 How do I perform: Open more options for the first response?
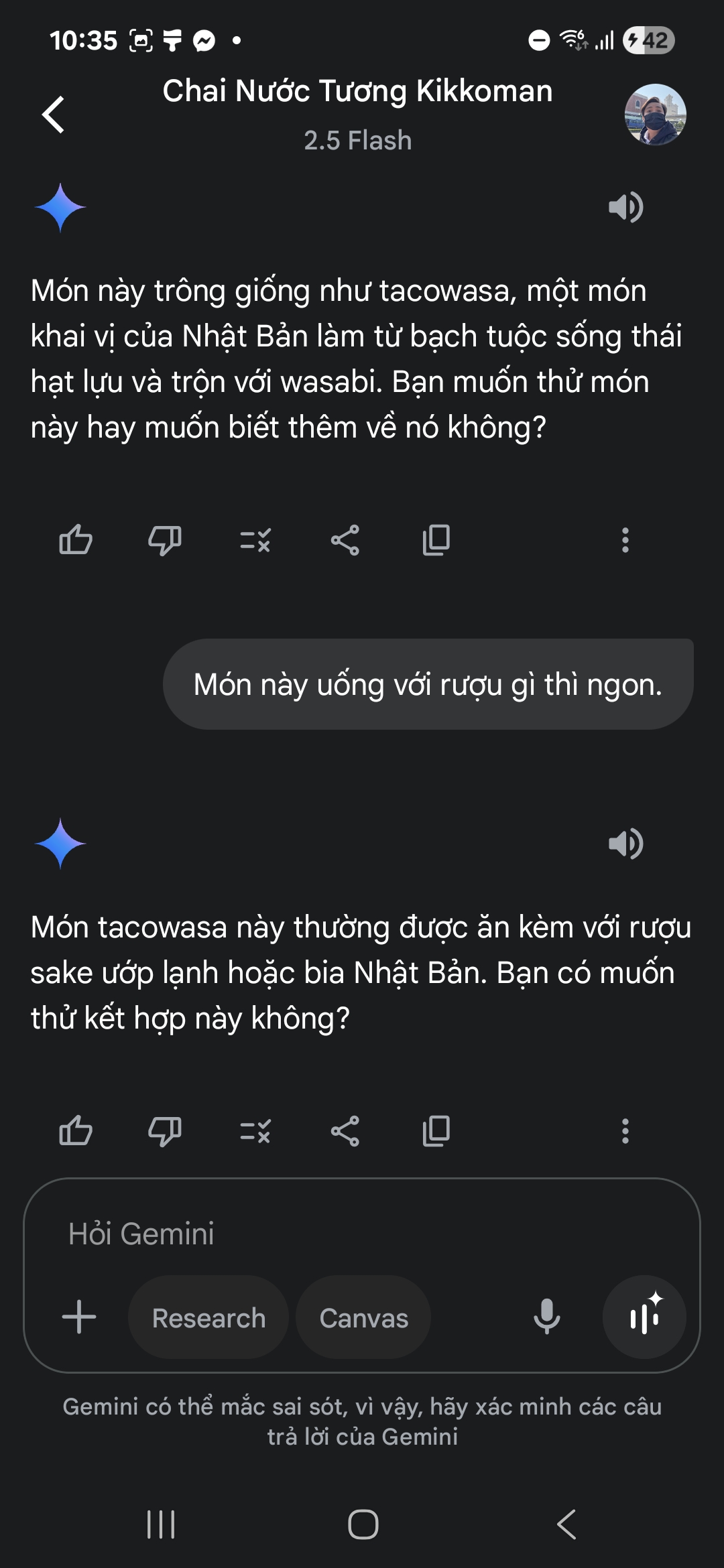point(625,540)
